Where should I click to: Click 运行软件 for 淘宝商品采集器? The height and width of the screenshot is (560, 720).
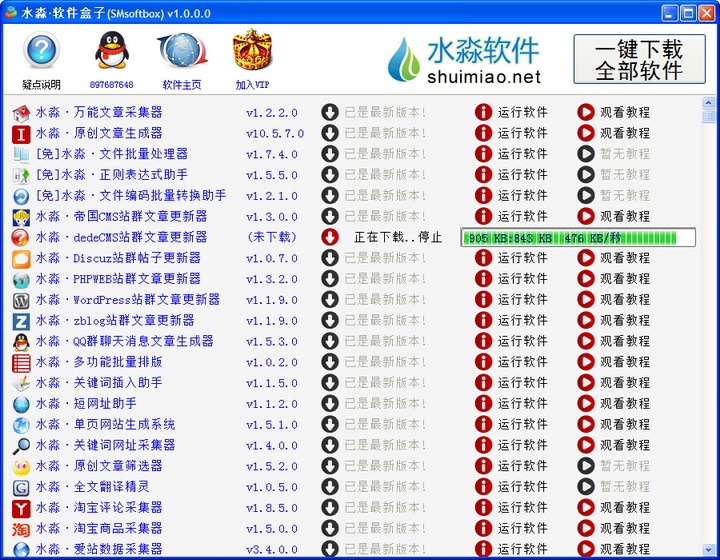(522, 529)
